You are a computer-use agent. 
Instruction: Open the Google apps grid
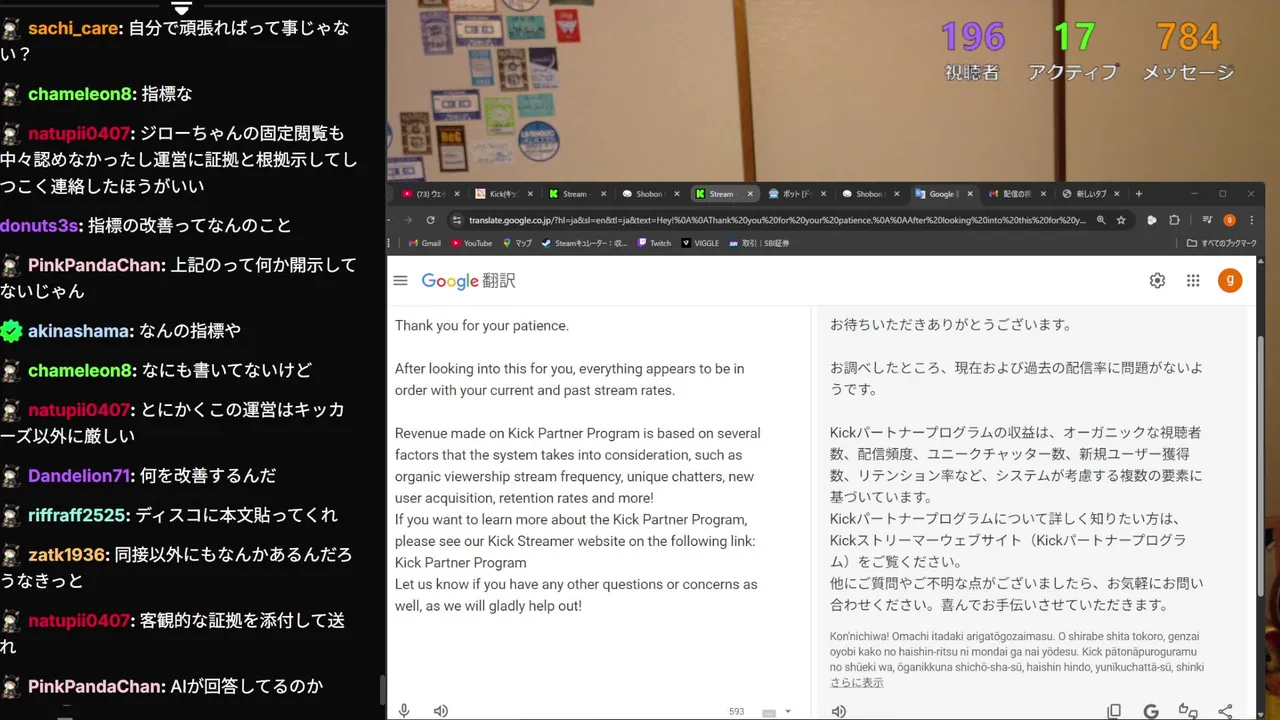[x=1193, y=281]
